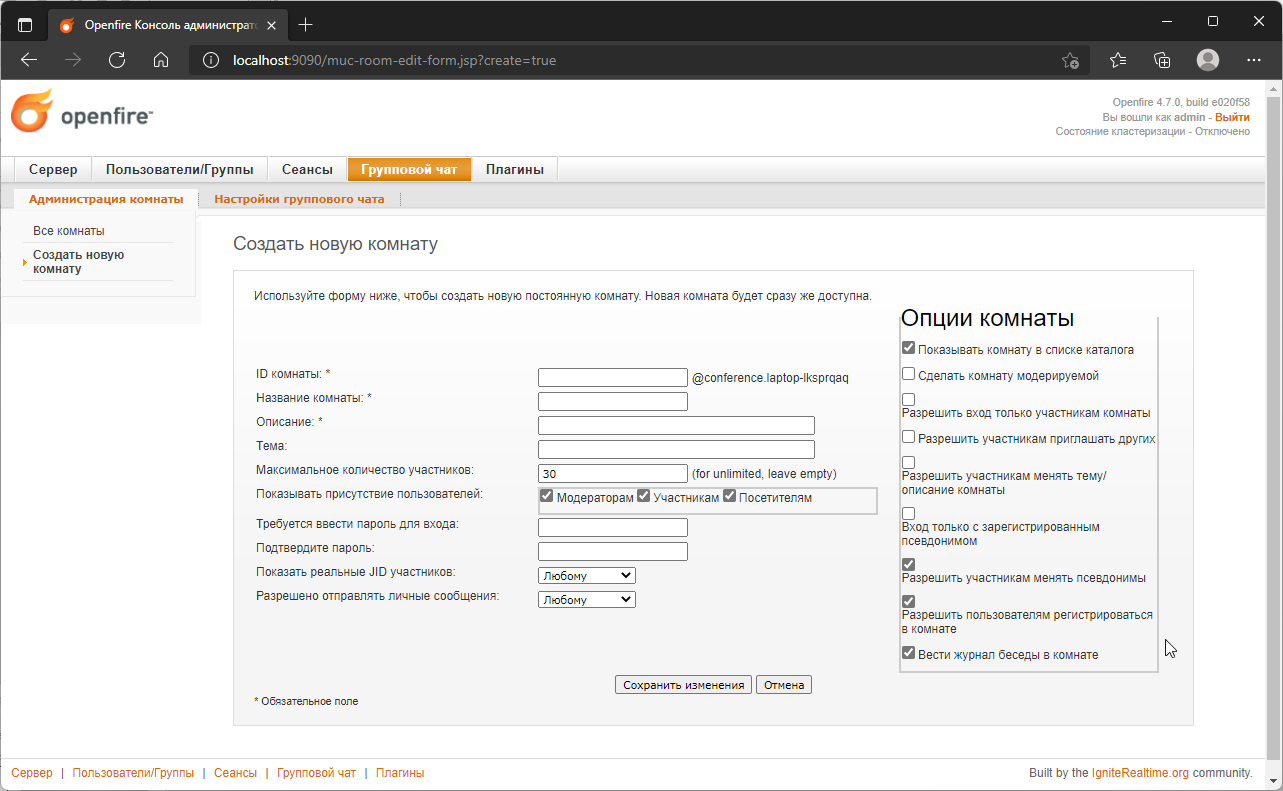This screenshot has width=1283, height=791.
Task: Add page to favorites star icon
Action: click(1070, 60)
